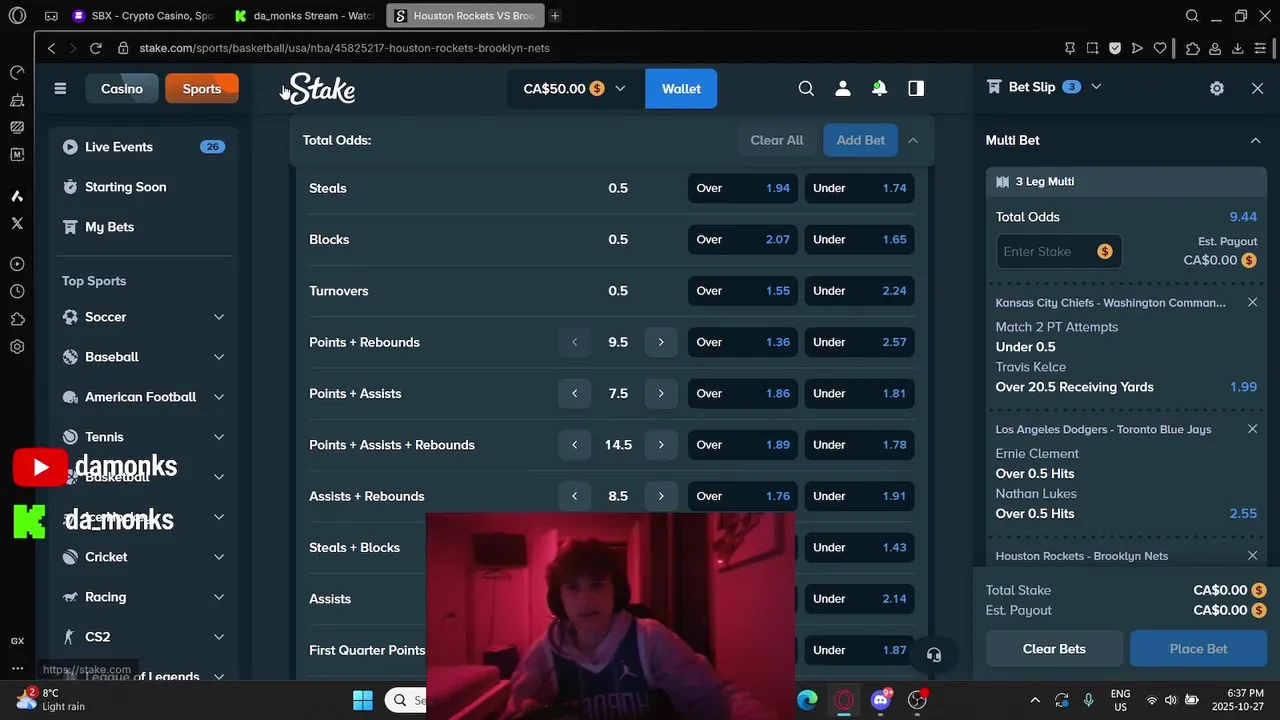Screen dimensions: 1280x720
Task: Collapse the Total Odds bar chevron
Action: 913,140
